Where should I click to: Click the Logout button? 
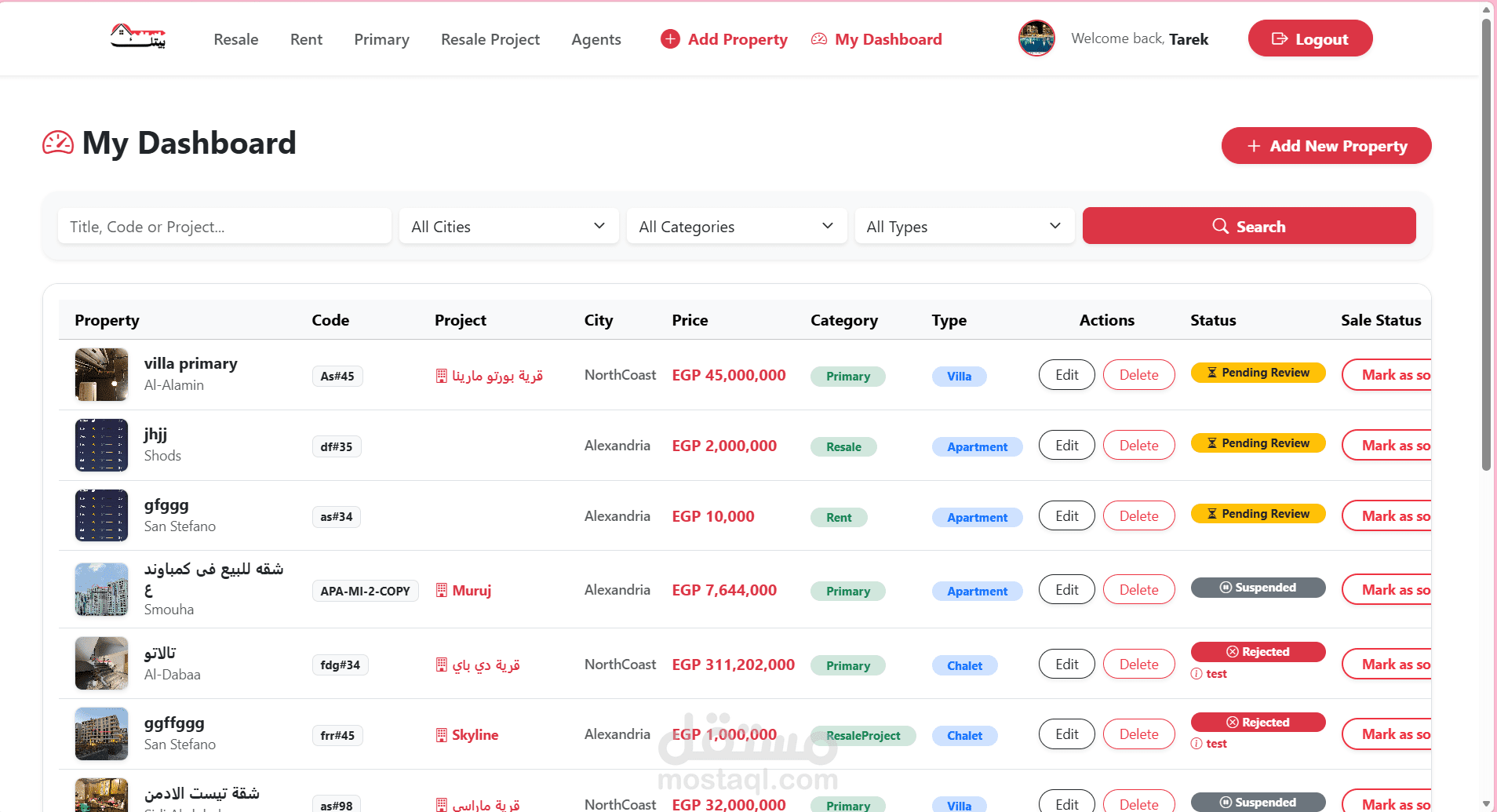(x=1309, y=38)
